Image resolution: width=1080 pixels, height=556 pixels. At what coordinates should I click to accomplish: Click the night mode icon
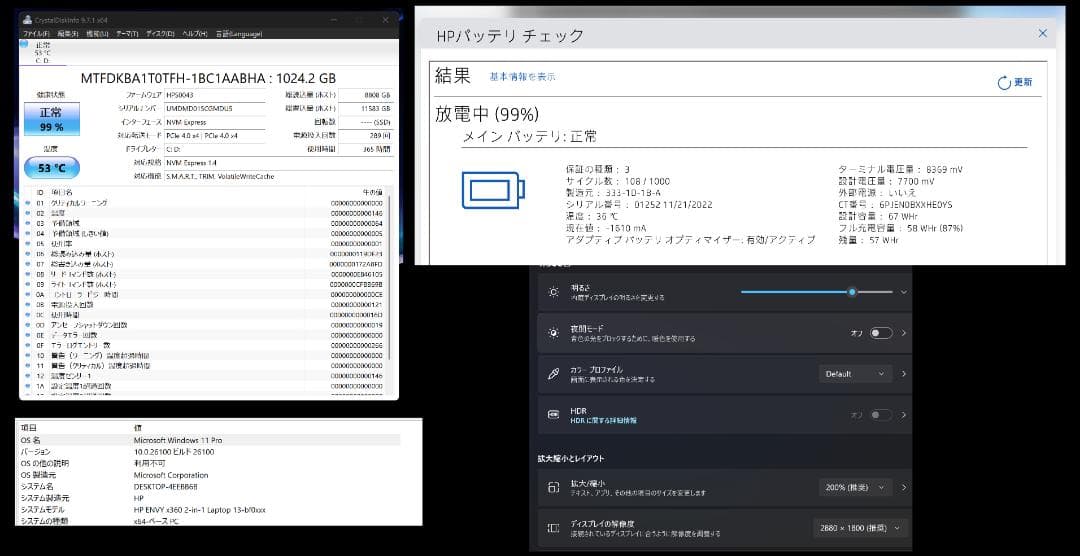554,333
